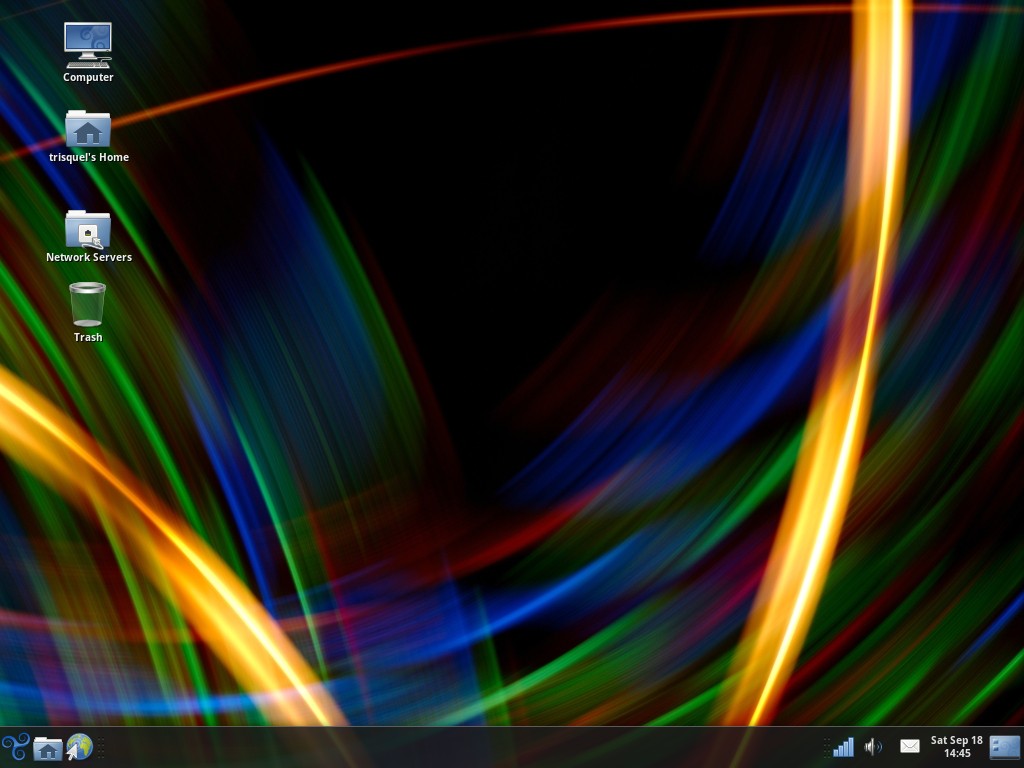1024x768 pixels.
Task: Open calendar from the Sat Sep 18 clock
Action: pos(957,747)
